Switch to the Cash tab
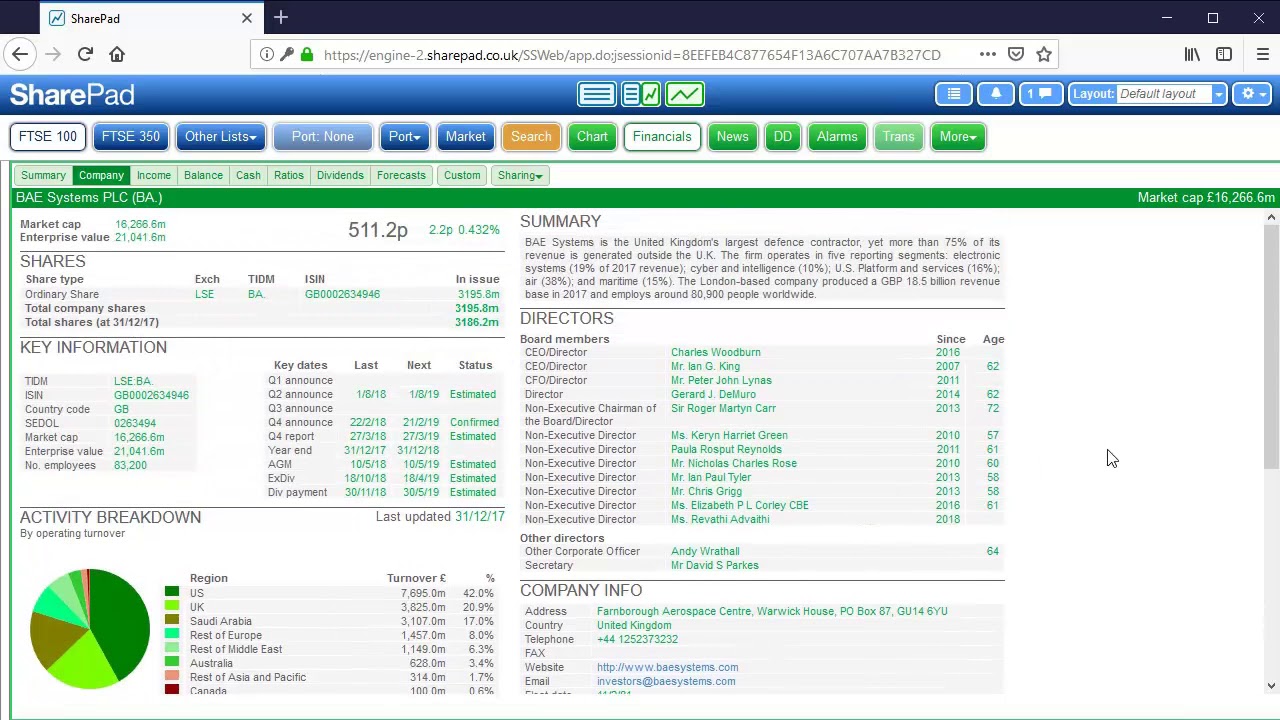1280x720 pixels. click(248, 175)
